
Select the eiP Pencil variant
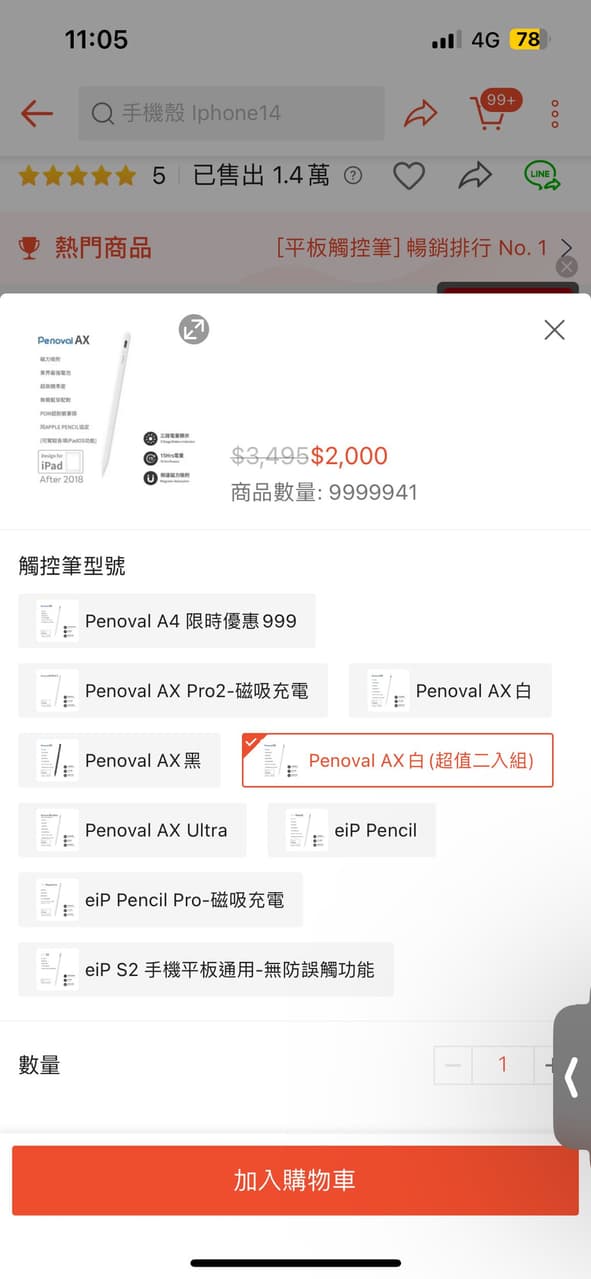click(351, 830)
